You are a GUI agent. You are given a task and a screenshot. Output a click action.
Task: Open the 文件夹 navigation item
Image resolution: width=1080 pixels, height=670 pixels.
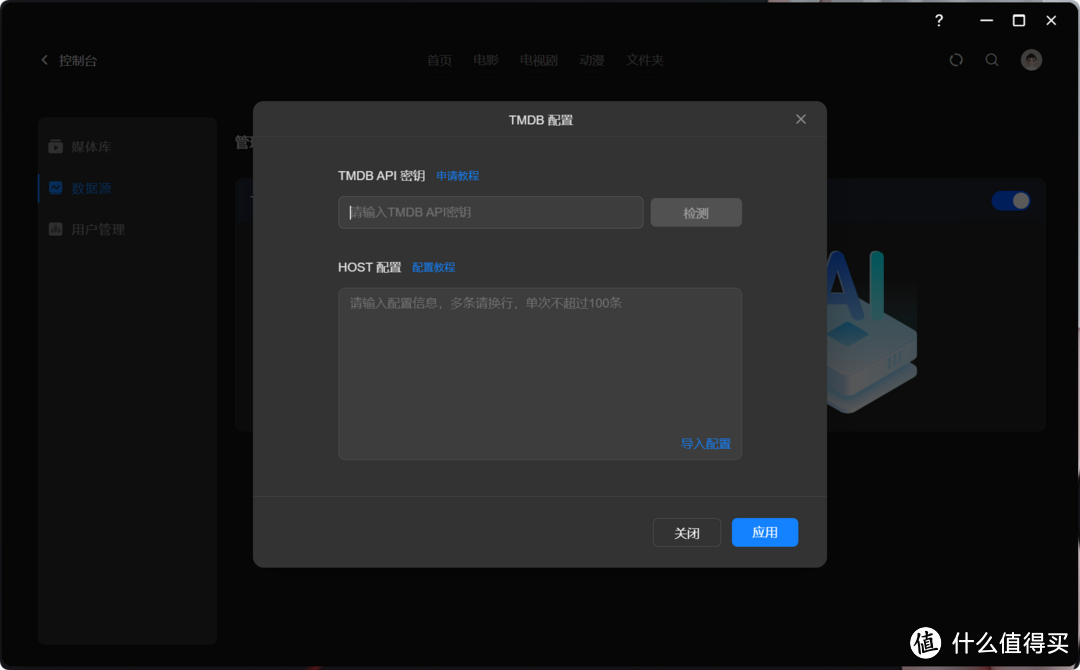pyautogui.click(x=645, y=60)
